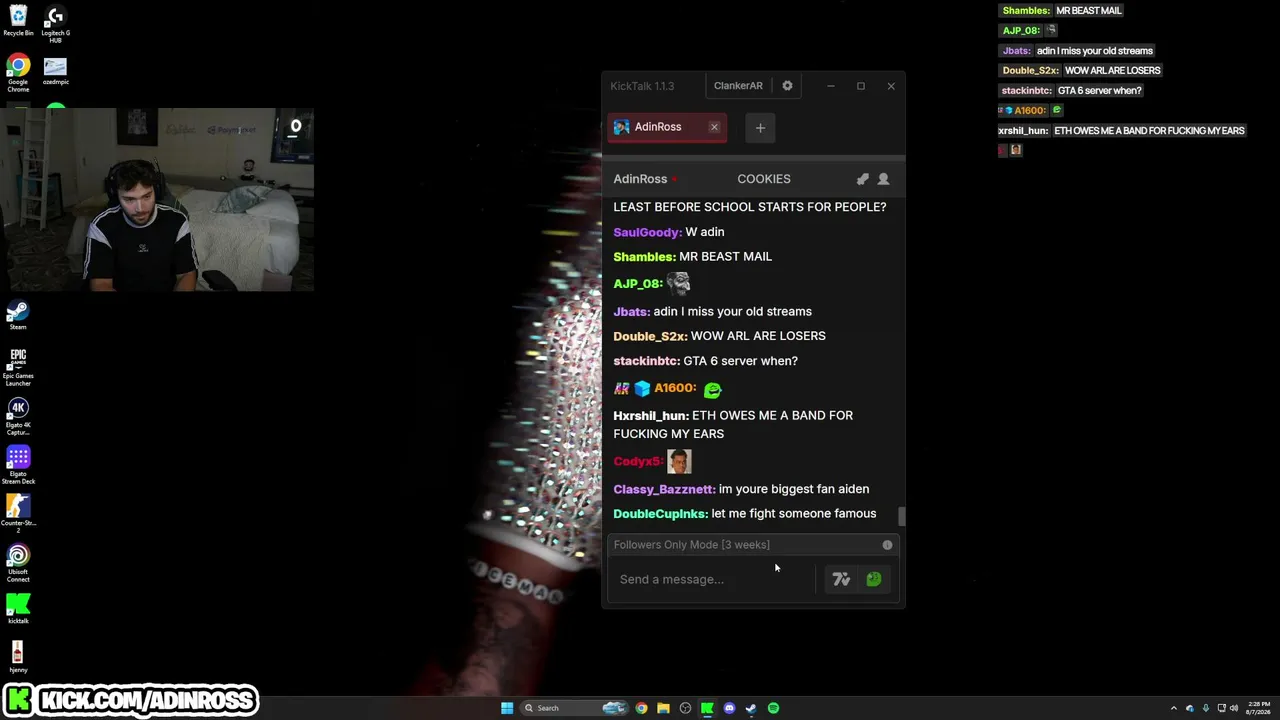
Task: Click the hjenny desktop icon
Action: coord(18,658)
